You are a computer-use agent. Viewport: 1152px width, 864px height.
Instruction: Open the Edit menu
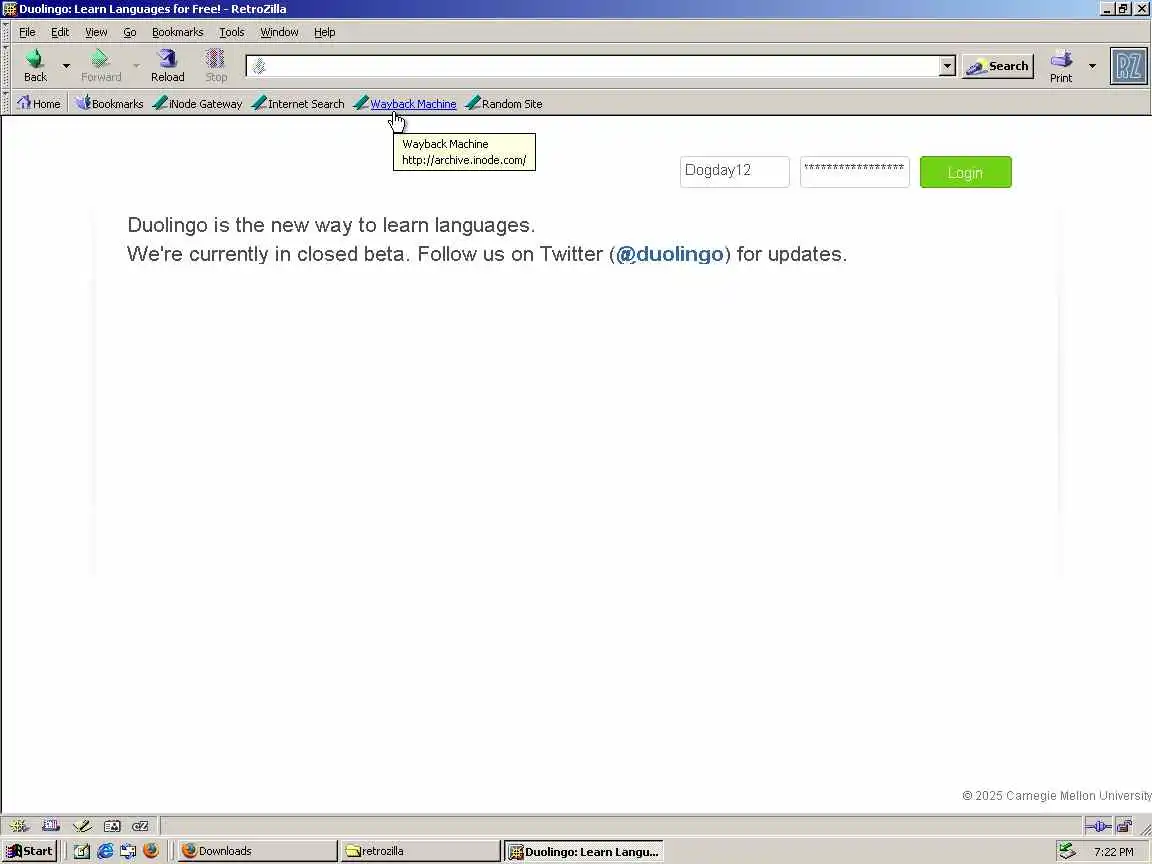(60, 32)
